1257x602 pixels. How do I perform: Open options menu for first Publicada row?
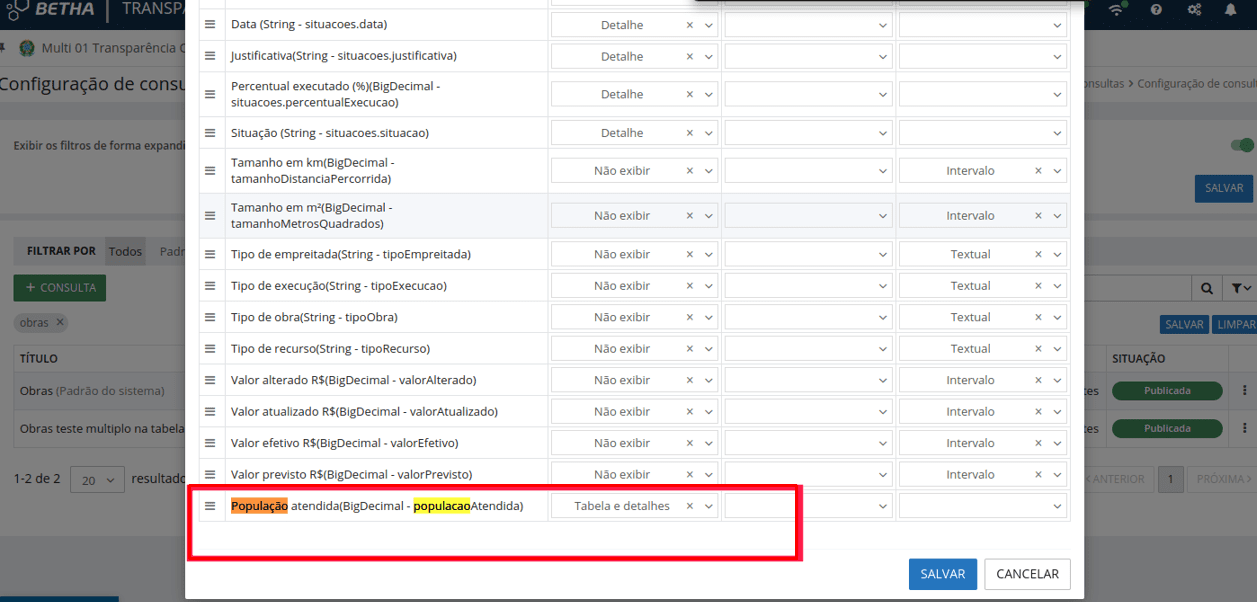coord(1245,391)
